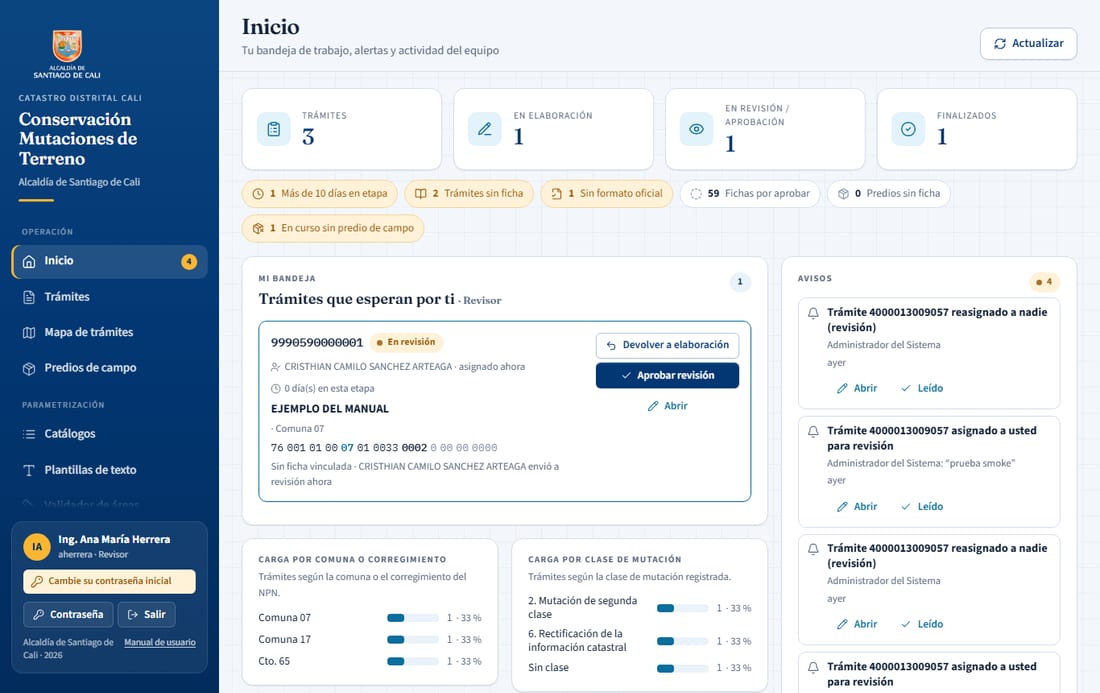Click the book icon in Trámites sin ficha chip

pos(420,194)
